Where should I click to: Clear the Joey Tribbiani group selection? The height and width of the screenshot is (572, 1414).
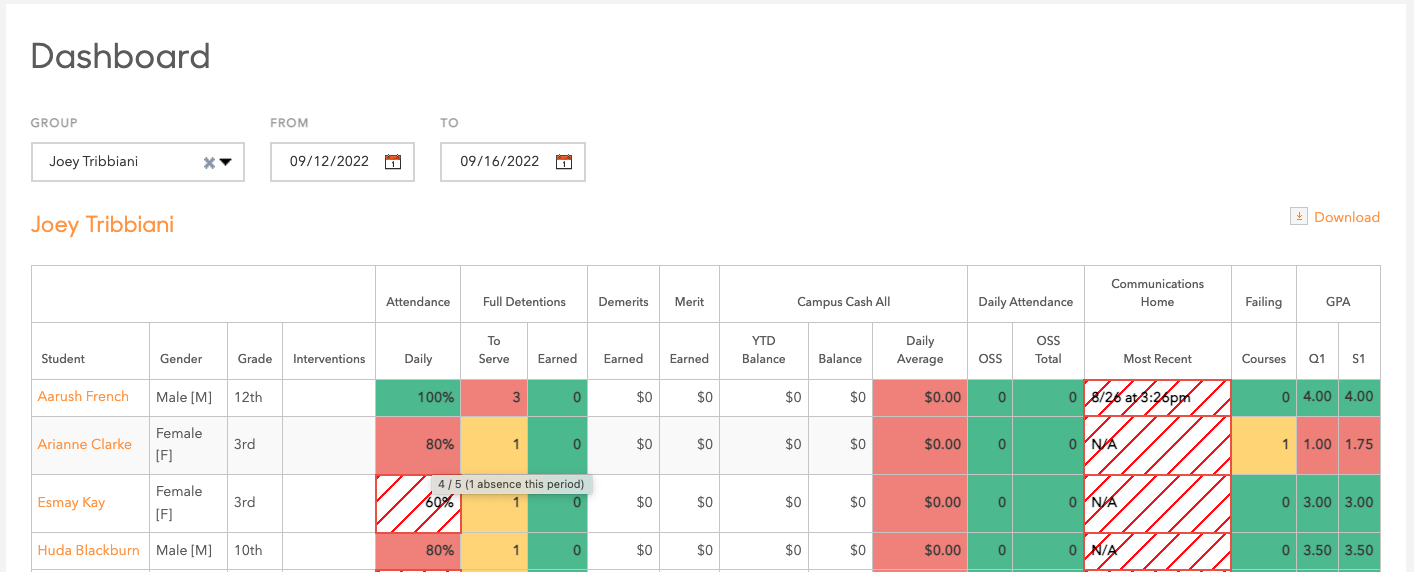pos(209,163)
